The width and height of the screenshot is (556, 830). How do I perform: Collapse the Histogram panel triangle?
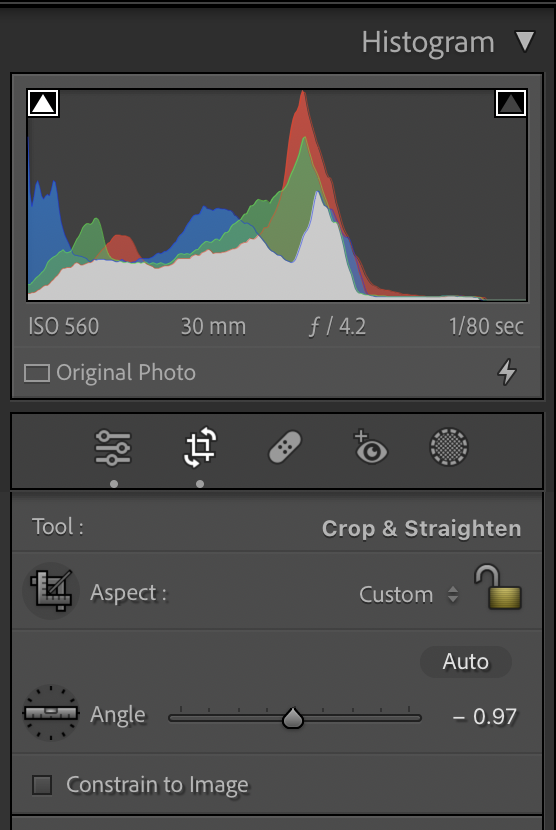pyautogui.click(x=525, y=41)
